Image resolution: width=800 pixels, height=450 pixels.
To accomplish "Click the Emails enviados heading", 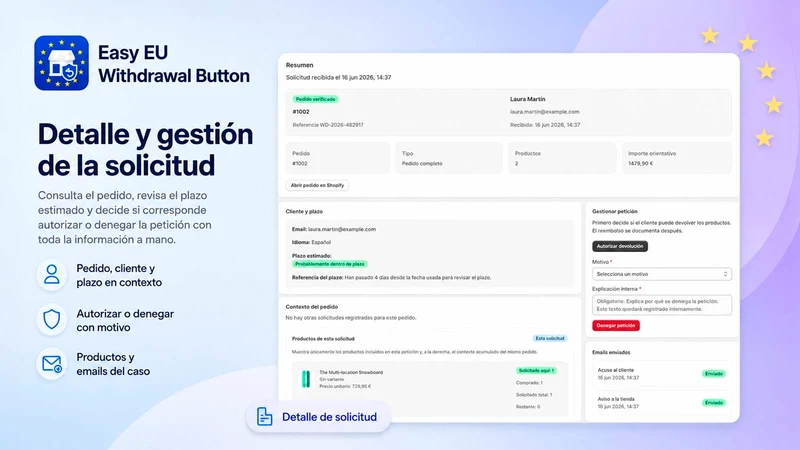I will coord(611,352).
